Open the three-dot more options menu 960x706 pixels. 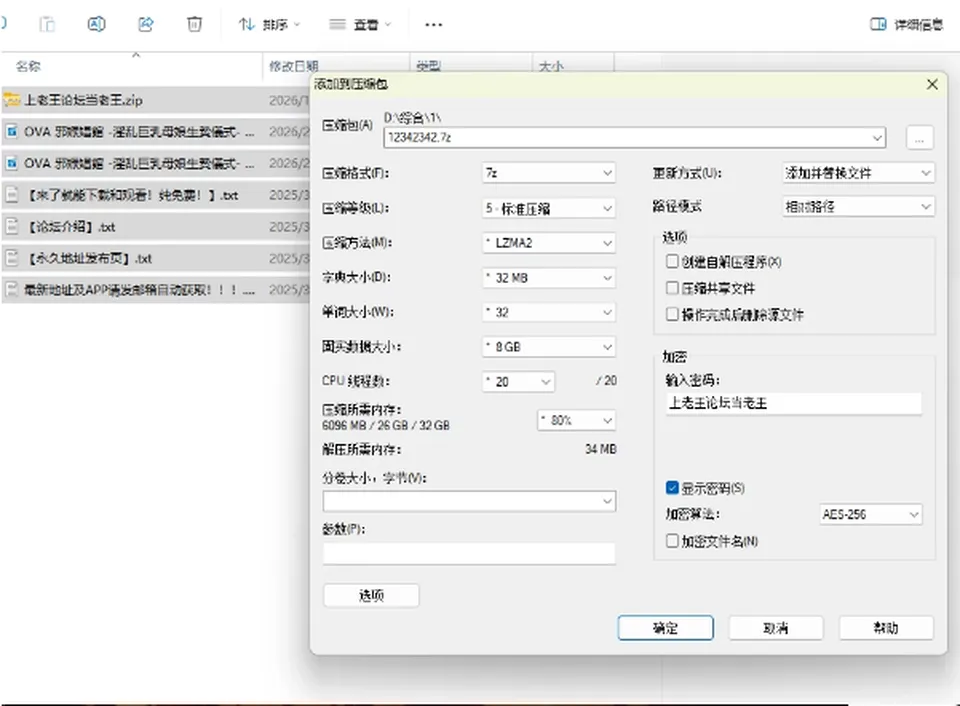433,24
